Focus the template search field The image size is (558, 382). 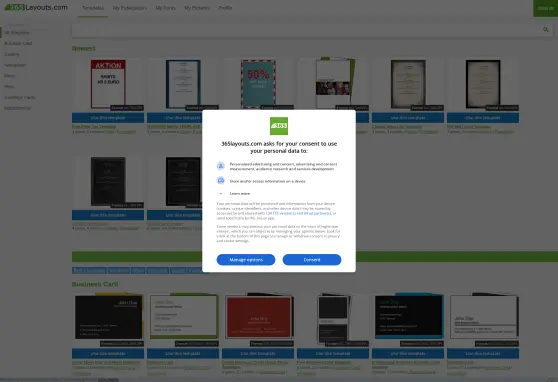click(x=306, y=30)
